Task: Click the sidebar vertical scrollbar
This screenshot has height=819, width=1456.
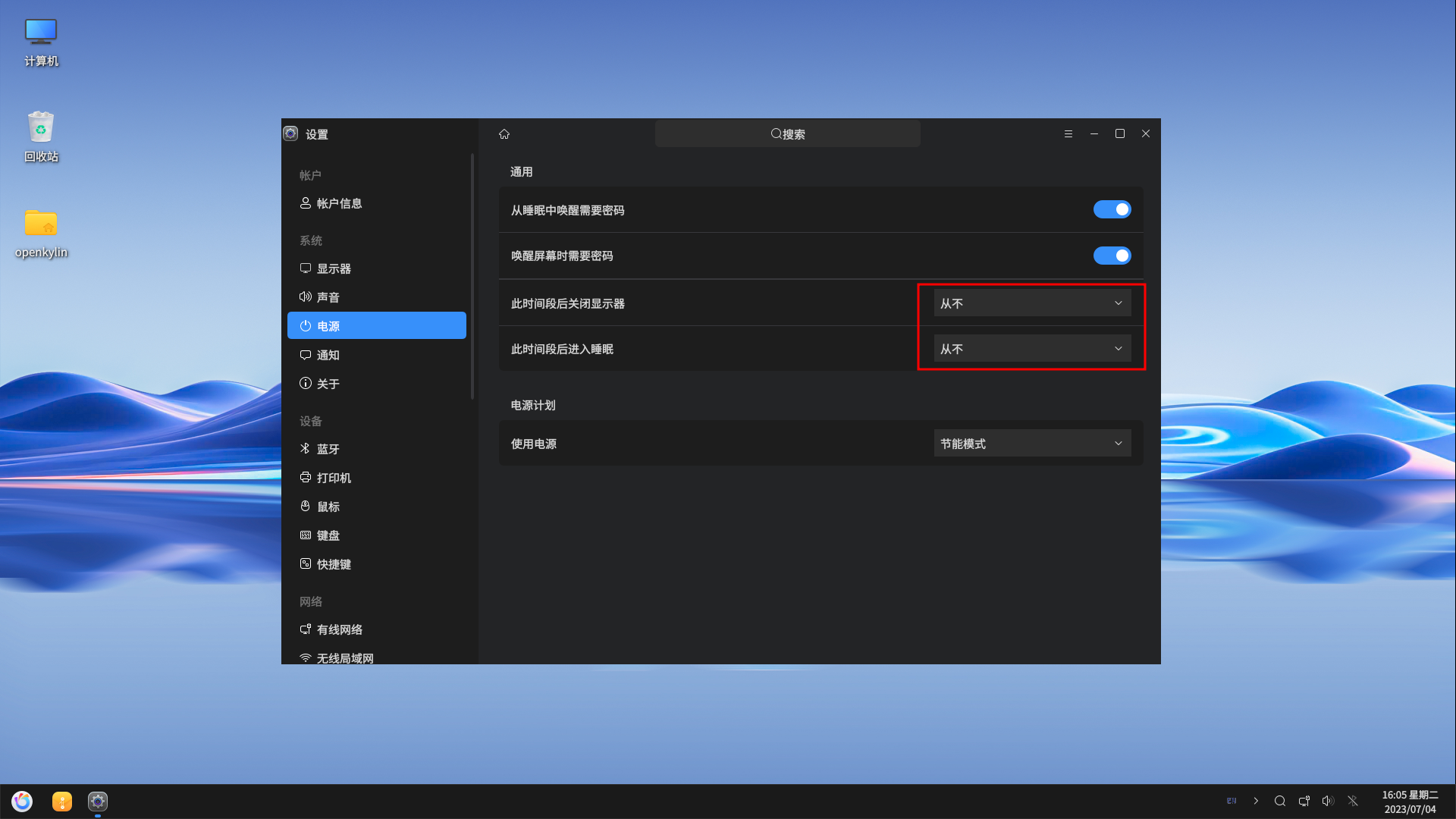Action: [x=472, y=276]
